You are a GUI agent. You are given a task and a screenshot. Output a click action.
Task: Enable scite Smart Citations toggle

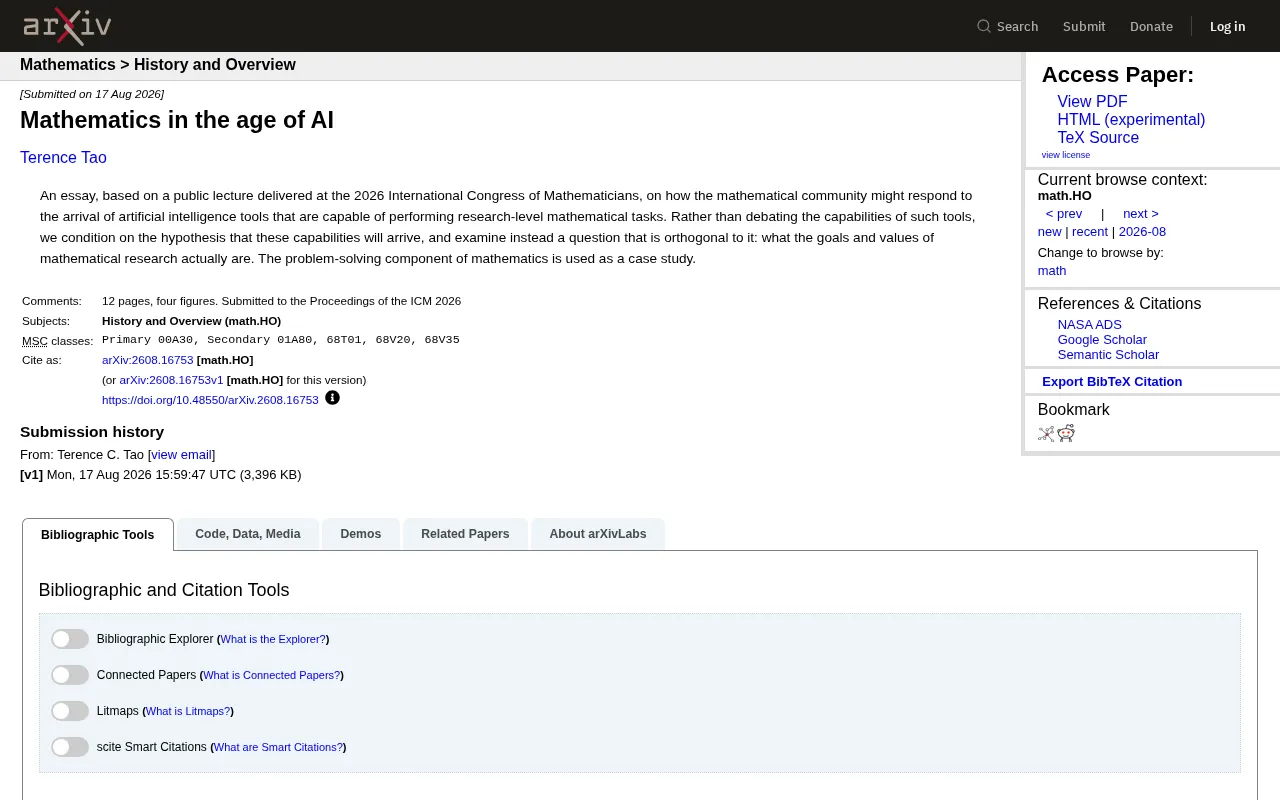(x=70, y=747)
